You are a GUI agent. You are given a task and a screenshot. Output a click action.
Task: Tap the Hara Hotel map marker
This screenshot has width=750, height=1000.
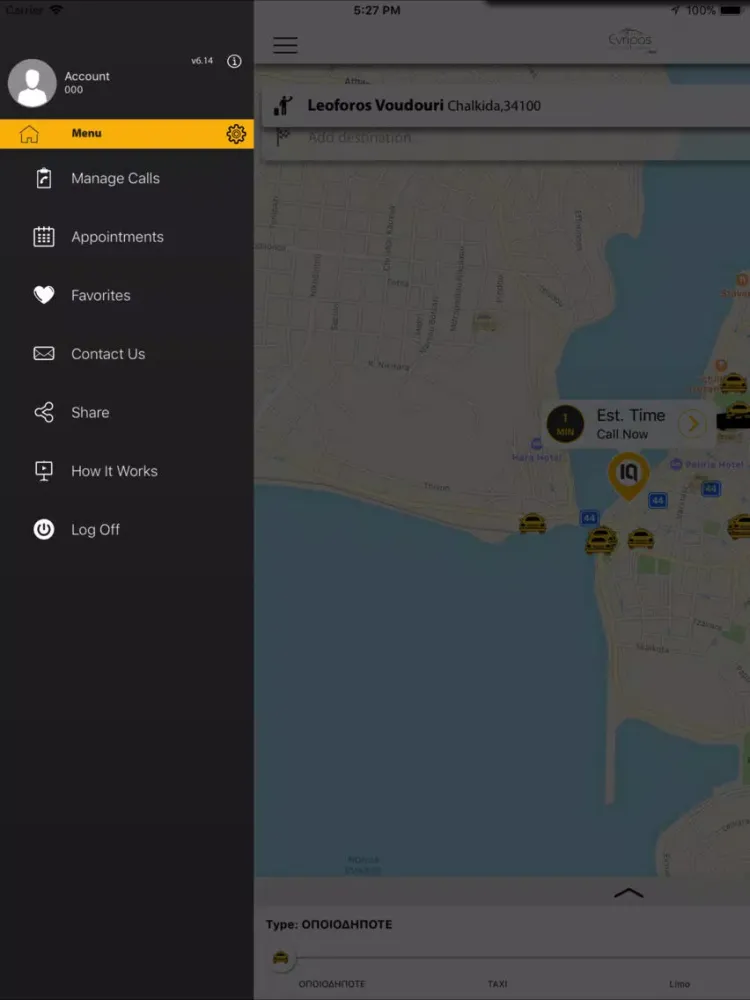[x=536, y=444]
